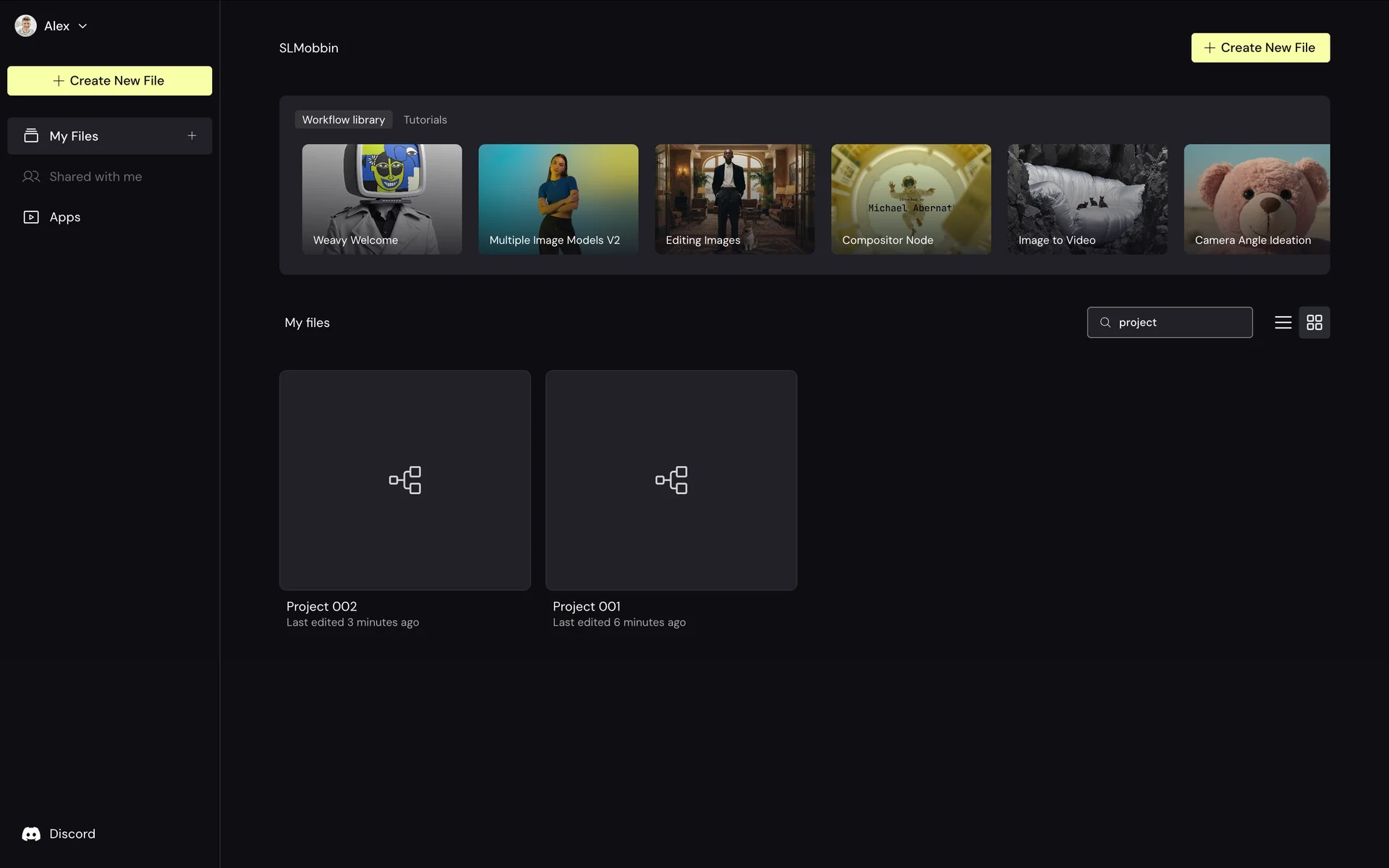Click the plus icon beside My Files
Screen dimensions: 1389x868
pyautogui.click(x=192, y=136)
